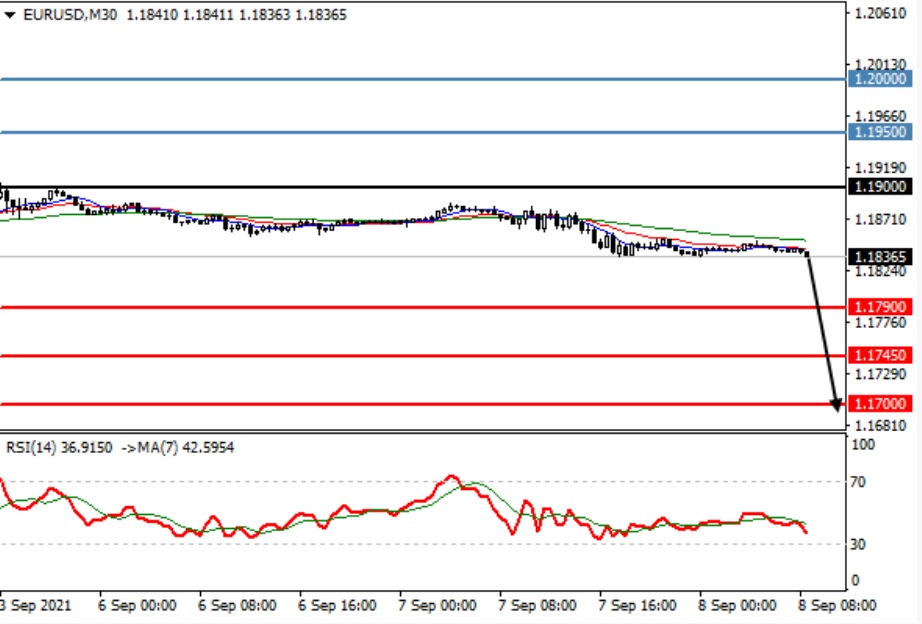Collapse the triangle arrow beside EURUSD,M30
922x624 pixels.
(x=10, y=15)
